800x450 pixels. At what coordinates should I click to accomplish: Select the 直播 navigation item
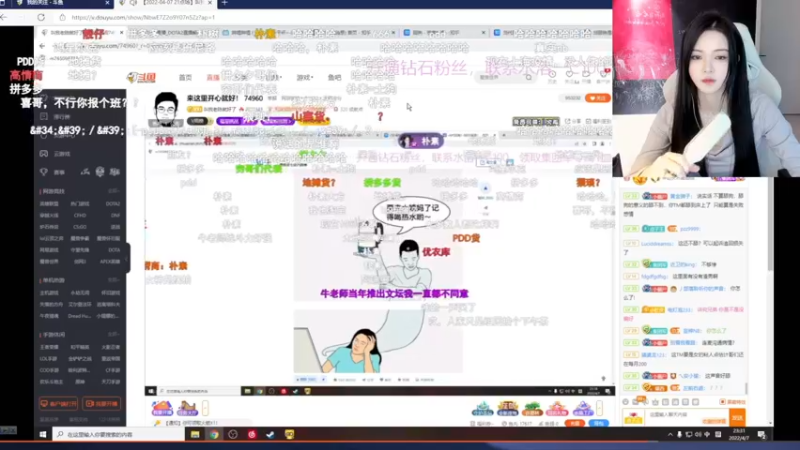[x=213, y=78]
